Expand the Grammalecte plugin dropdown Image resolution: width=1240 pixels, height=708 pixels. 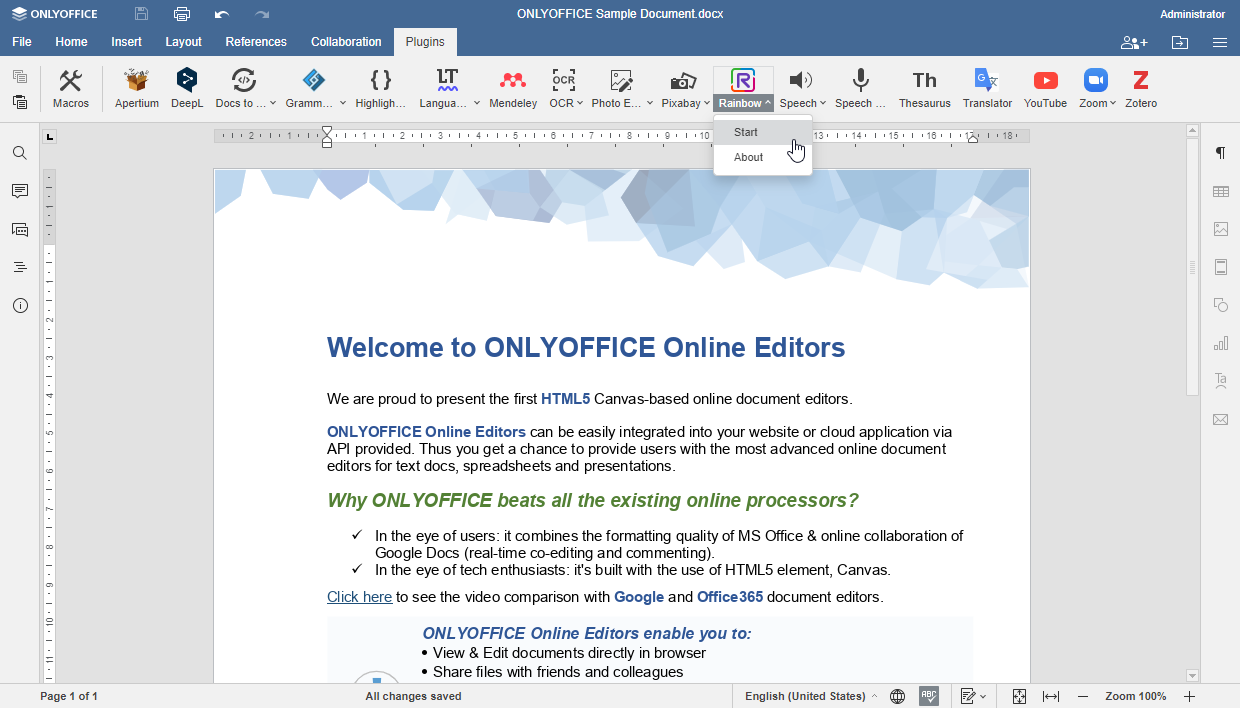343,103
